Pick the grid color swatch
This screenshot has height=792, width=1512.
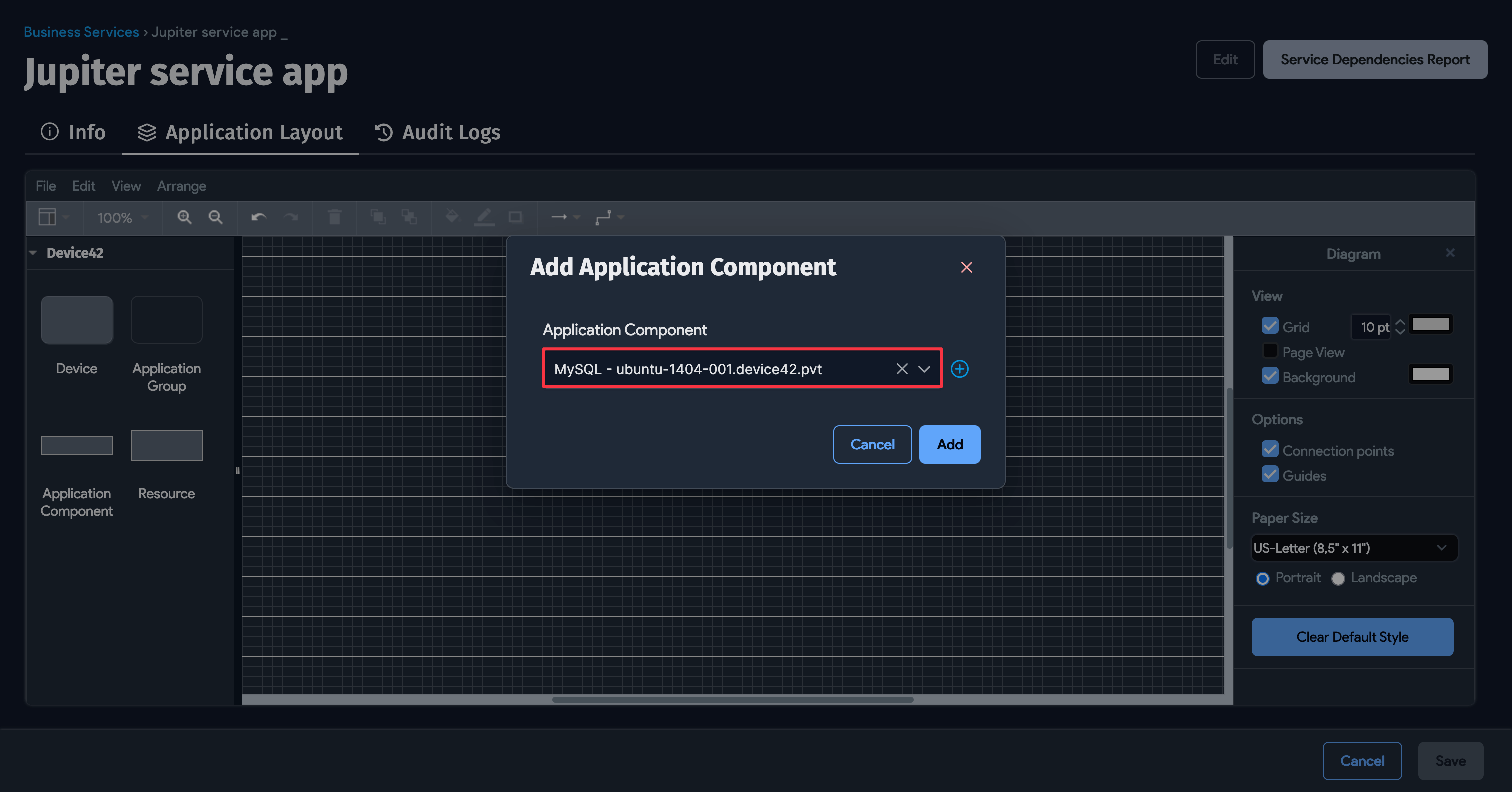(x=1430, y=324)
